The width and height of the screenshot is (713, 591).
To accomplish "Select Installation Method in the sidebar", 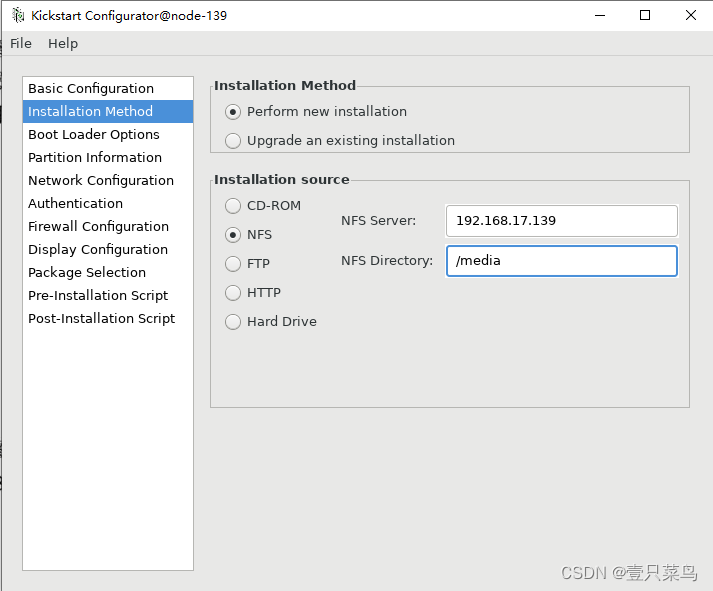I will tap(108, 111).
